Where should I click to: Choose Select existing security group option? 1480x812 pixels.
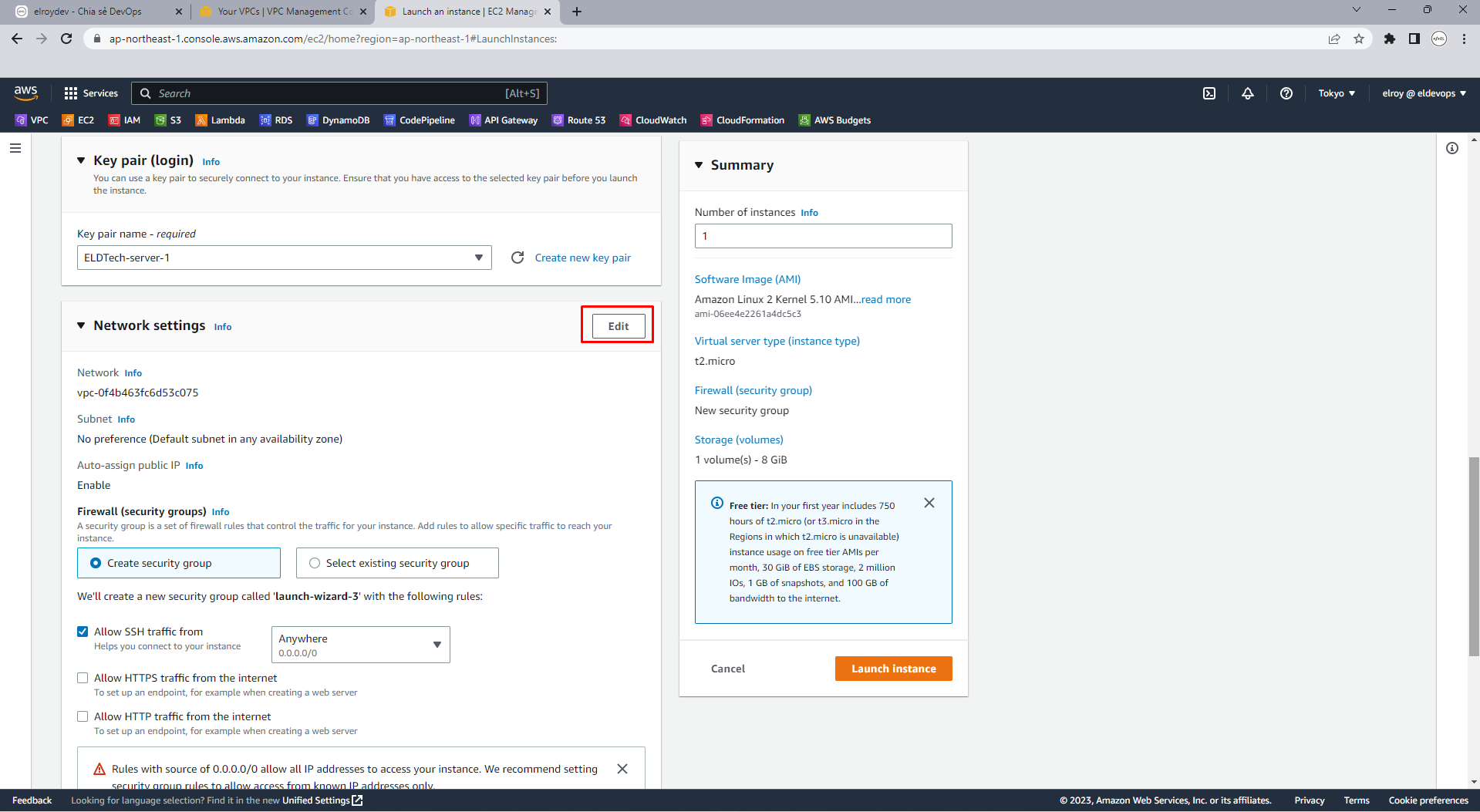(397, 563)
